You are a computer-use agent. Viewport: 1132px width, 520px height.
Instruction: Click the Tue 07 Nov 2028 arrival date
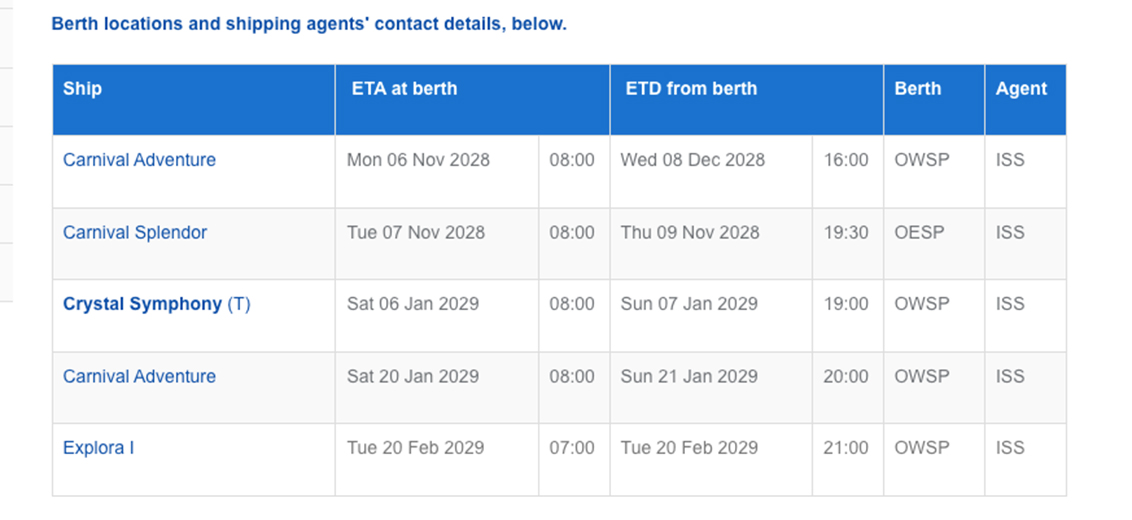(x=415, y=232)
